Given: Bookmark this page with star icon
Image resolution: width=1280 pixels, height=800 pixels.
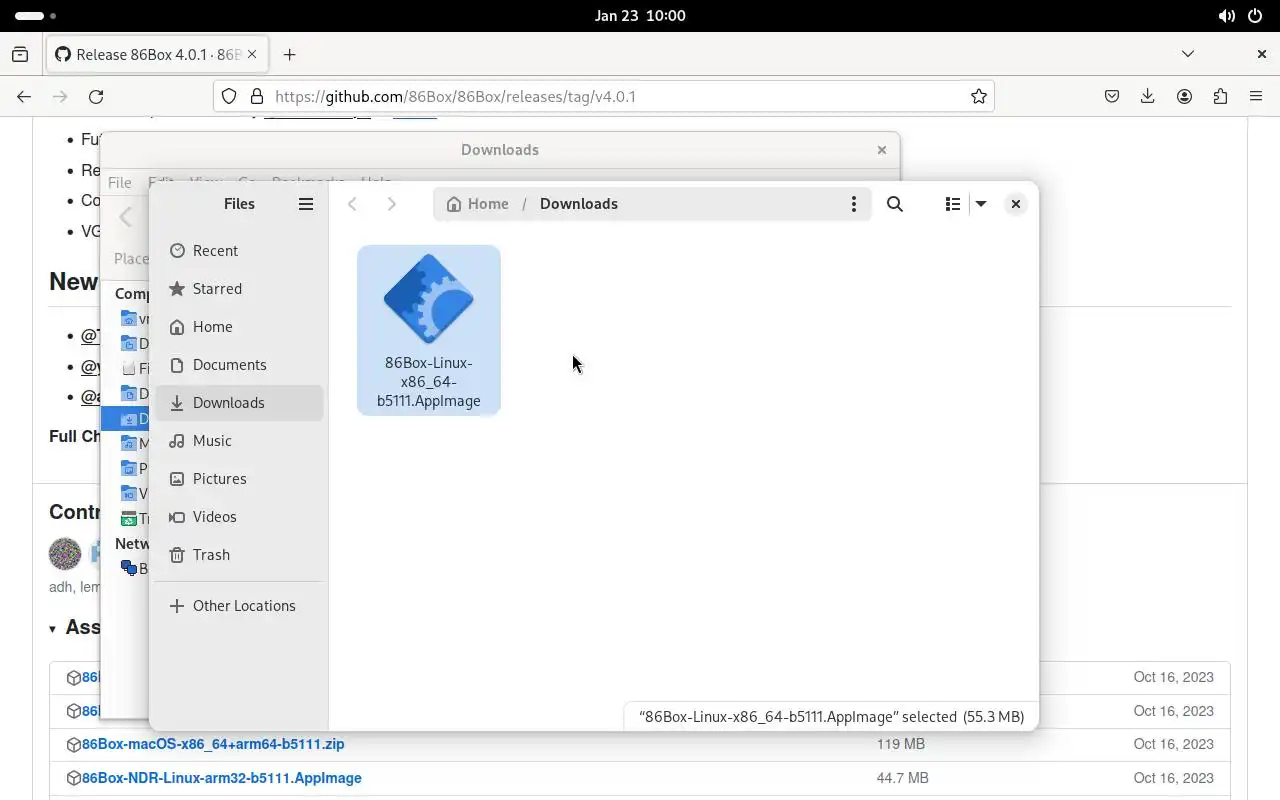Looking at the screenshot, I should pyautogui.click(x=979, y=97).
